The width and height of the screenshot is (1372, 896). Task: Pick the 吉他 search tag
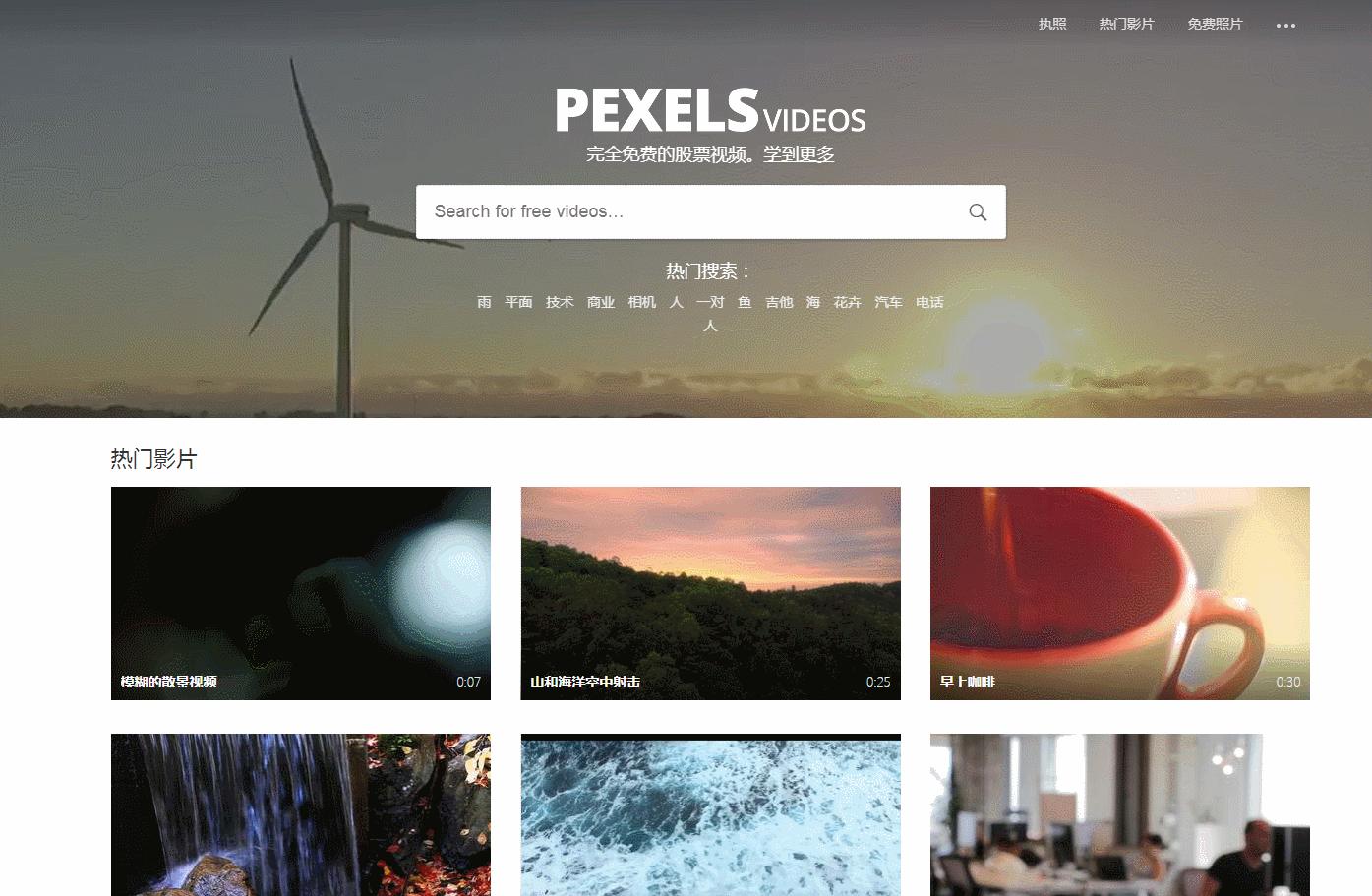click(x=779, y=302)
